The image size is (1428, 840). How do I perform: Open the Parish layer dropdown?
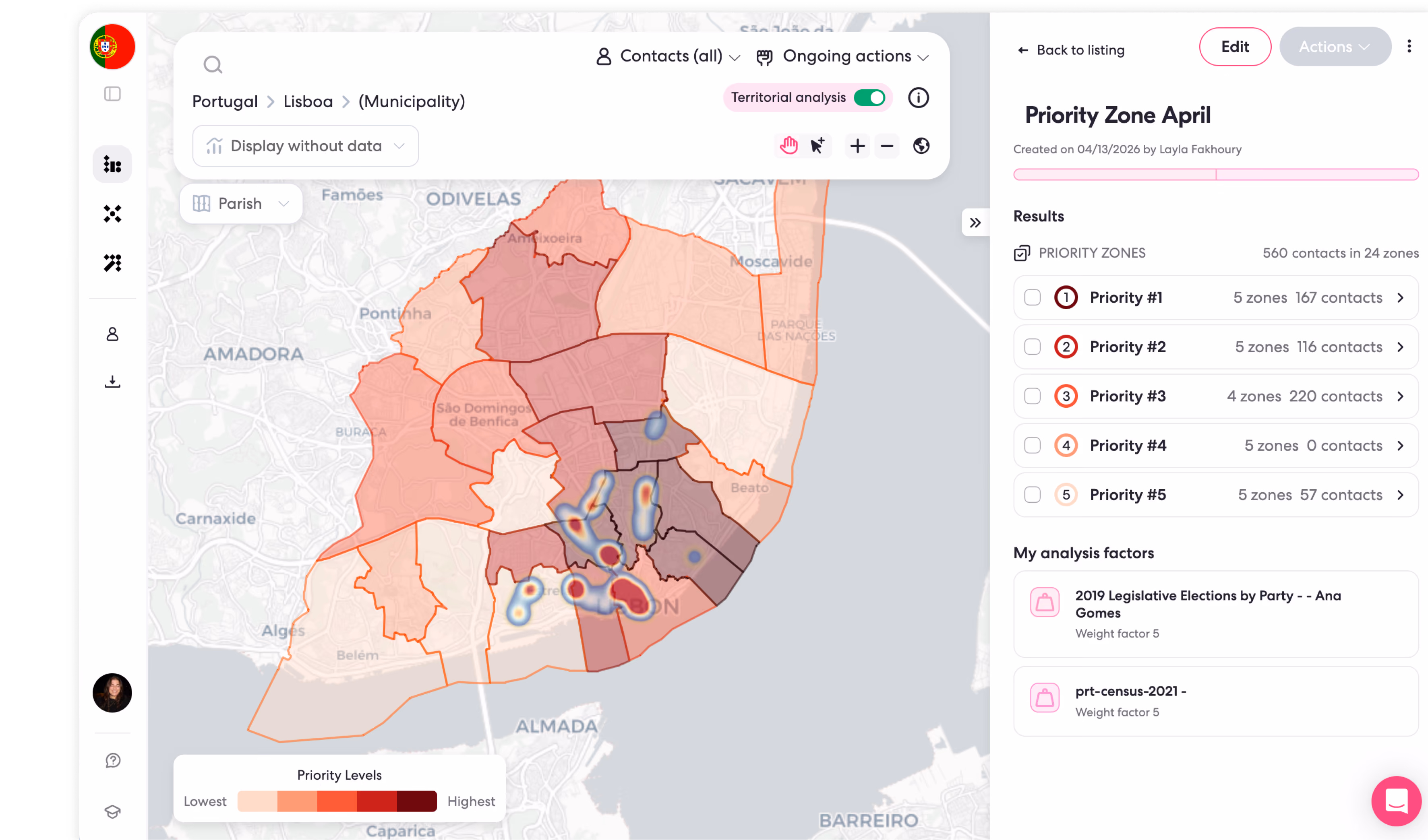[x=241, y=203]
